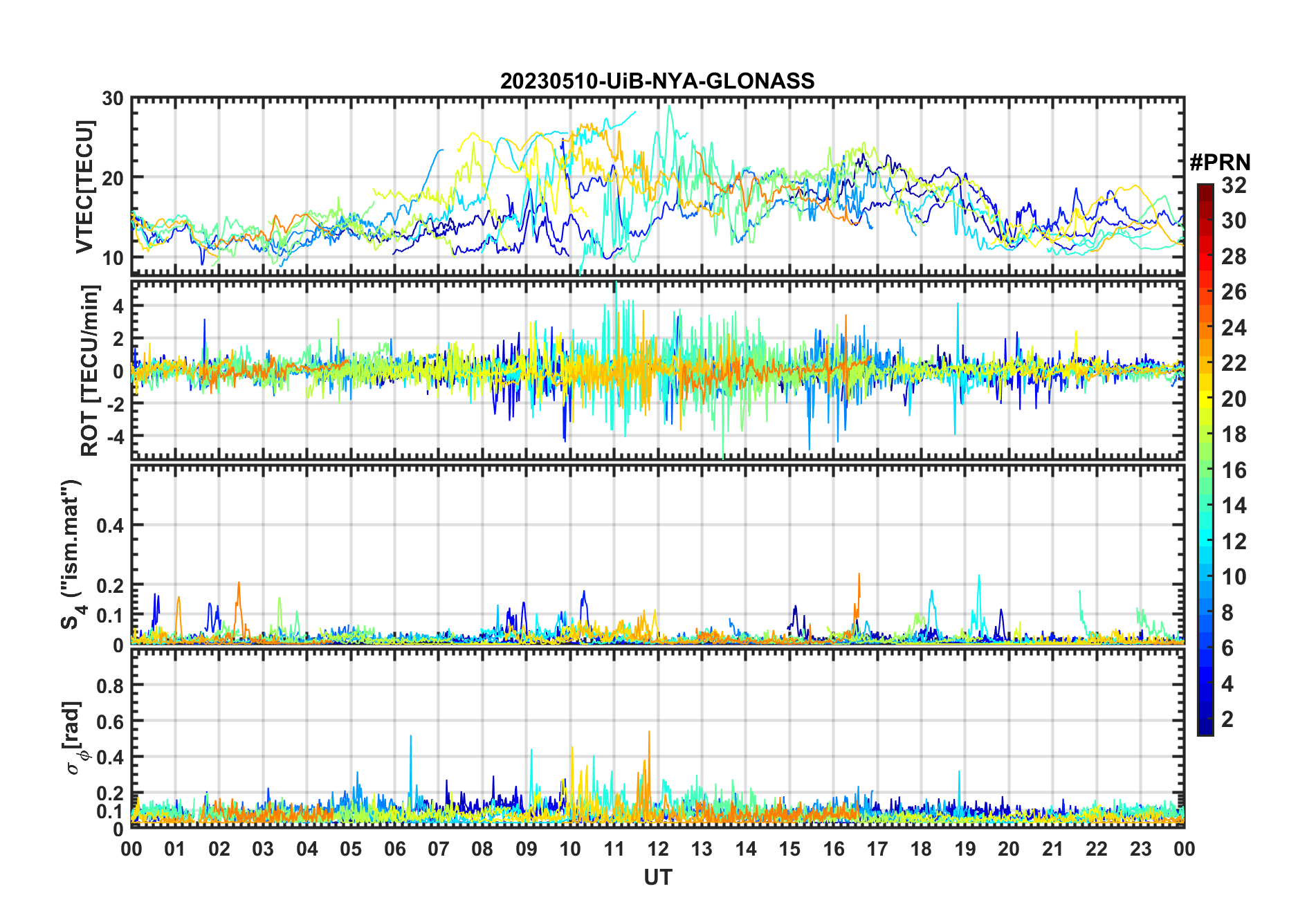This screenshot has width=1316, height=920.
Task: Click colorbar tick label 2
Action: (1227, 719)
